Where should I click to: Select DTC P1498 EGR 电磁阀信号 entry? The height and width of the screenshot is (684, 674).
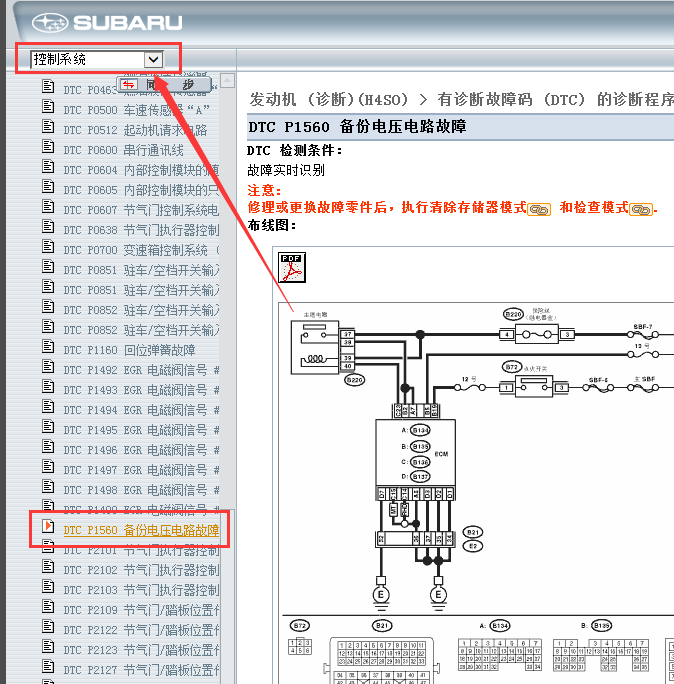(141, 491)
